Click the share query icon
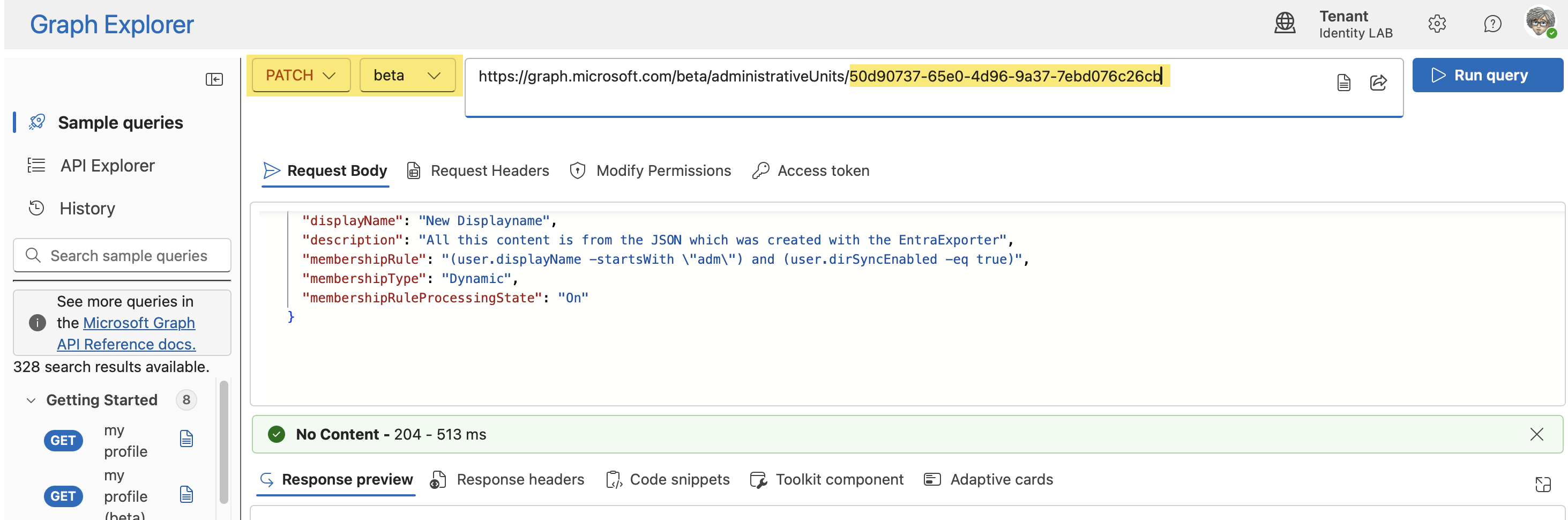The image size is (1568, 520). pyautogui.click(x=1378, y=82)
